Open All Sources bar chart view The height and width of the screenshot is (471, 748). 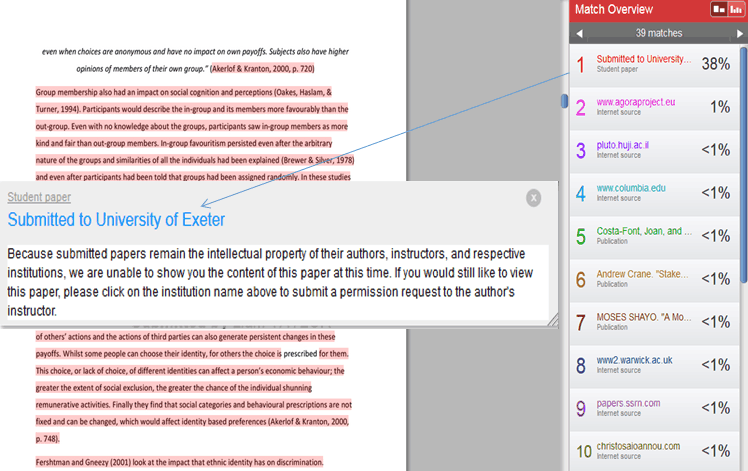[x=736, y=9]
